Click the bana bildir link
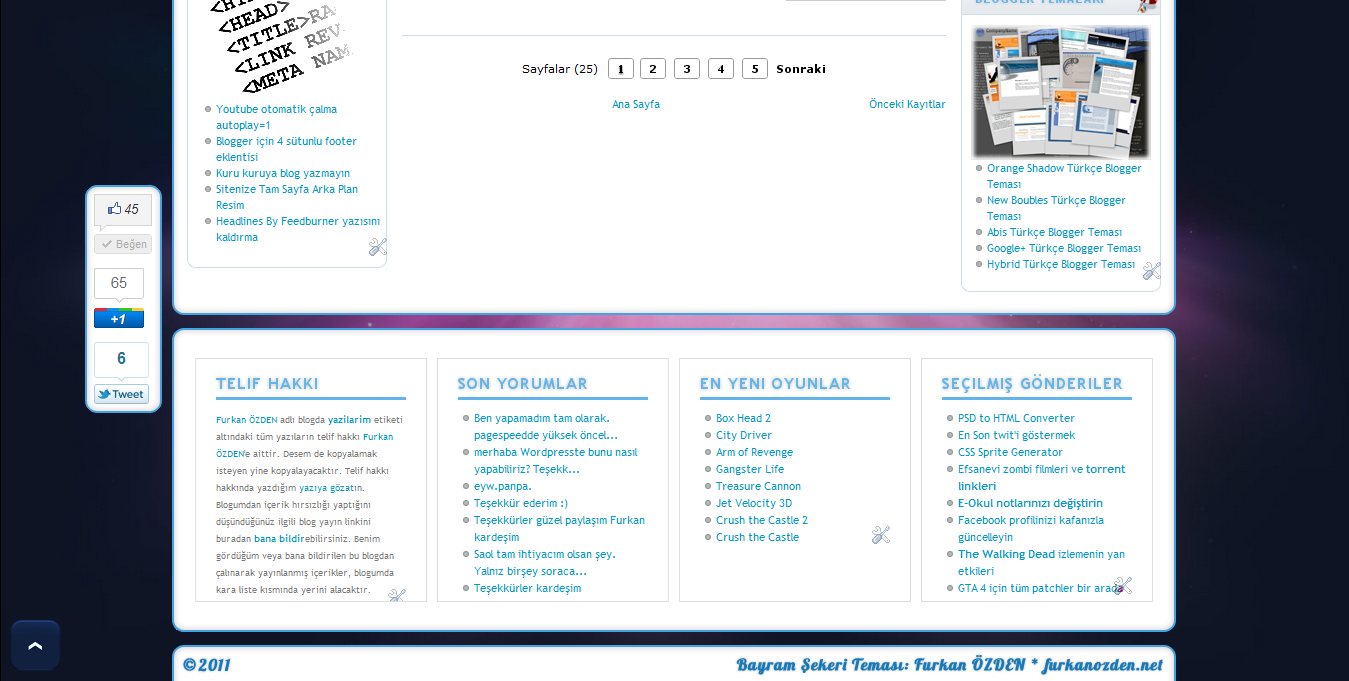1349x681 pixels. point(279,538)
